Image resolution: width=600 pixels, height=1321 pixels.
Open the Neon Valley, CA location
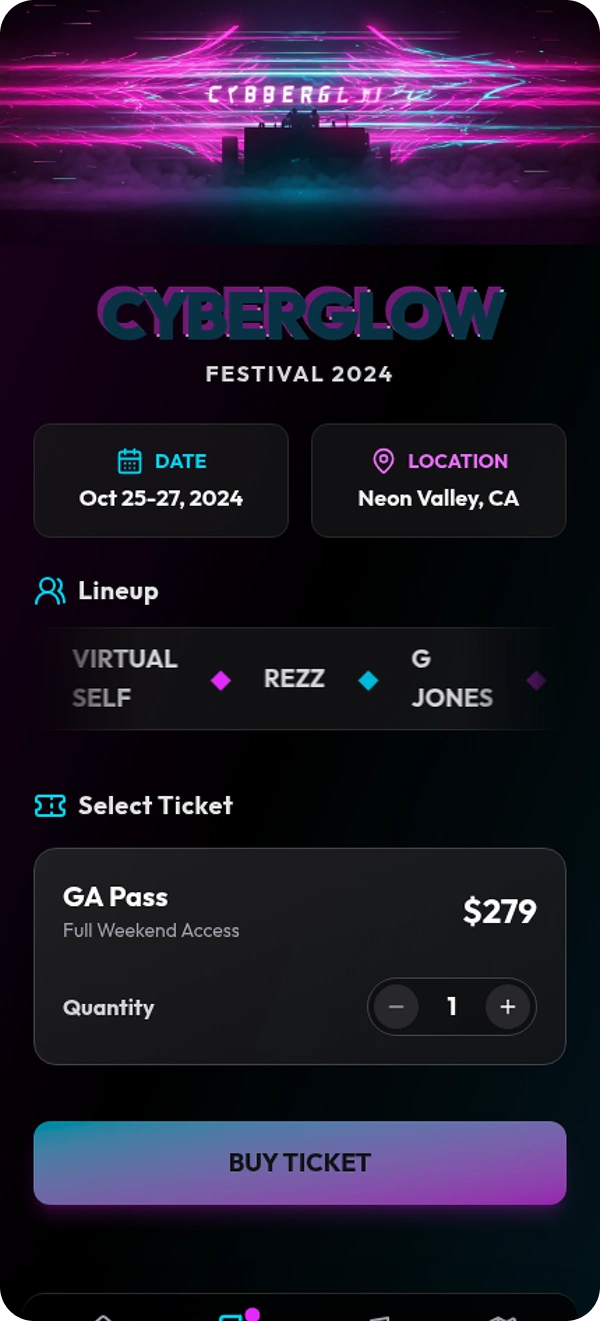tap(438, 498)
